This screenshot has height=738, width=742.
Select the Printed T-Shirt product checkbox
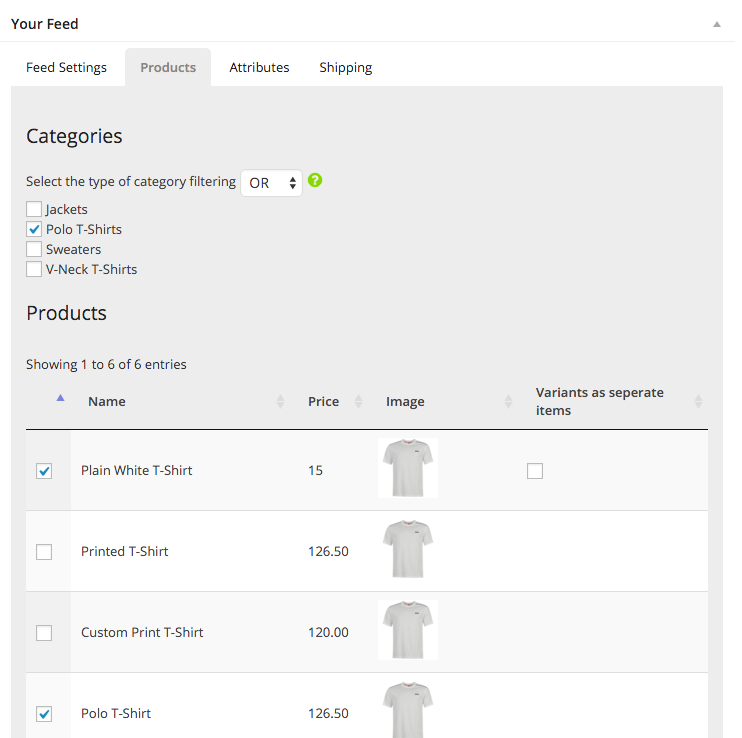pos(44,552)
